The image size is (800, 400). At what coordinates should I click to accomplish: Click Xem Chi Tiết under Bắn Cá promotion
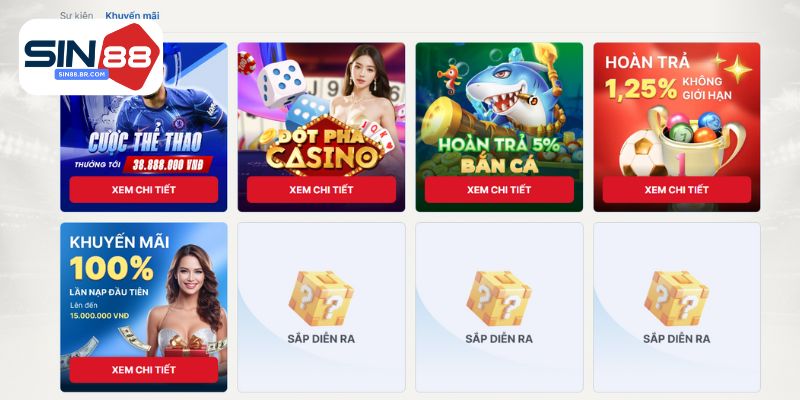coord(499,190)
